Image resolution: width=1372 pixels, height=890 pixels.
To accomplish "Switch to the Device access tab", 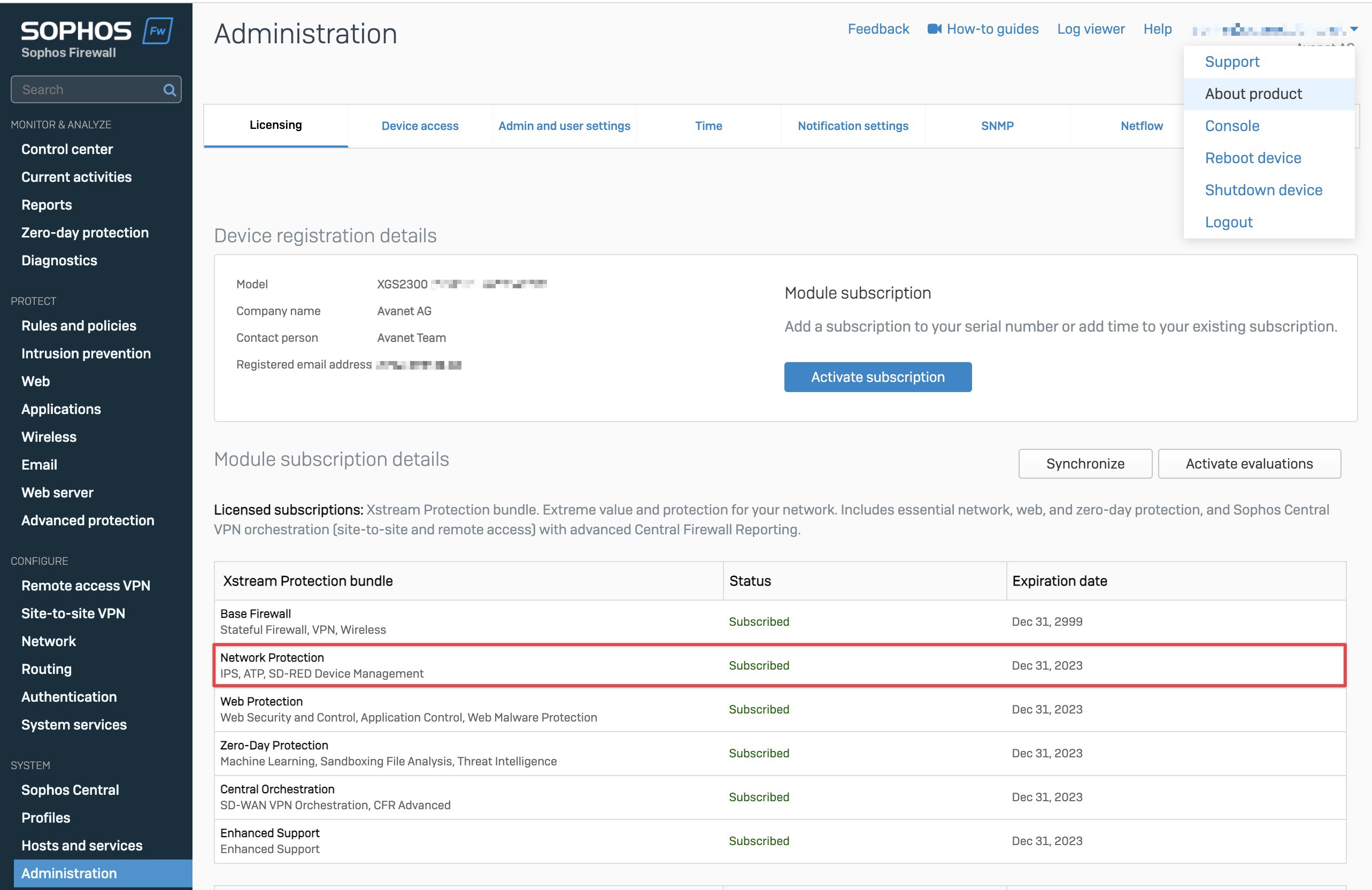I will (420, 126).
